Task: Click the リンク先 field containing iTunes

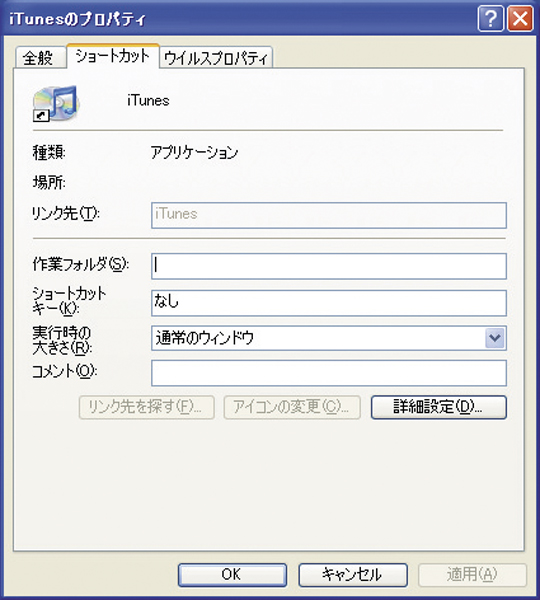Action: click(329, 215)
